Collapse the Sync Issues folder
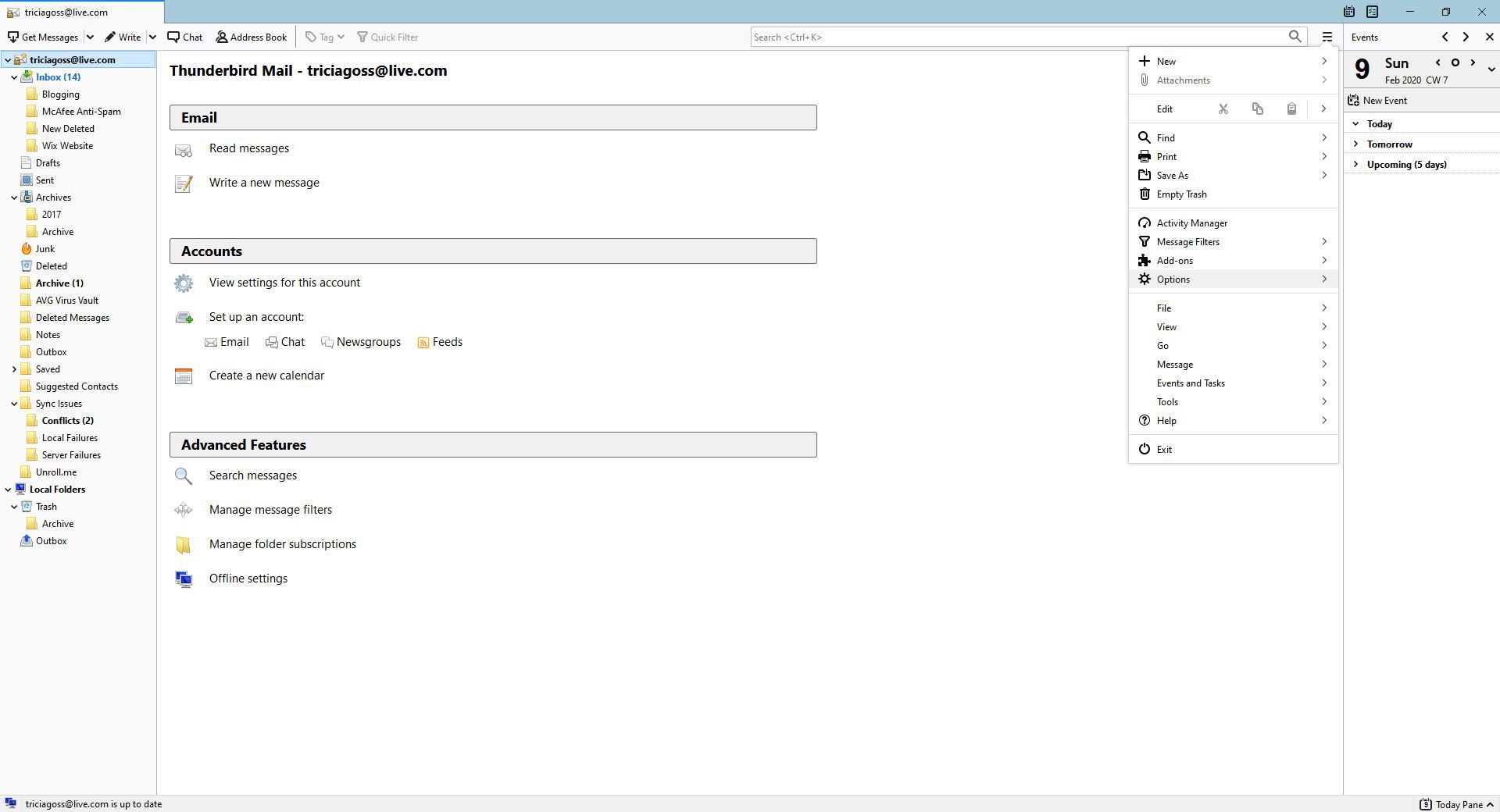Screen dimensions: 1500x812 point(14,404)
